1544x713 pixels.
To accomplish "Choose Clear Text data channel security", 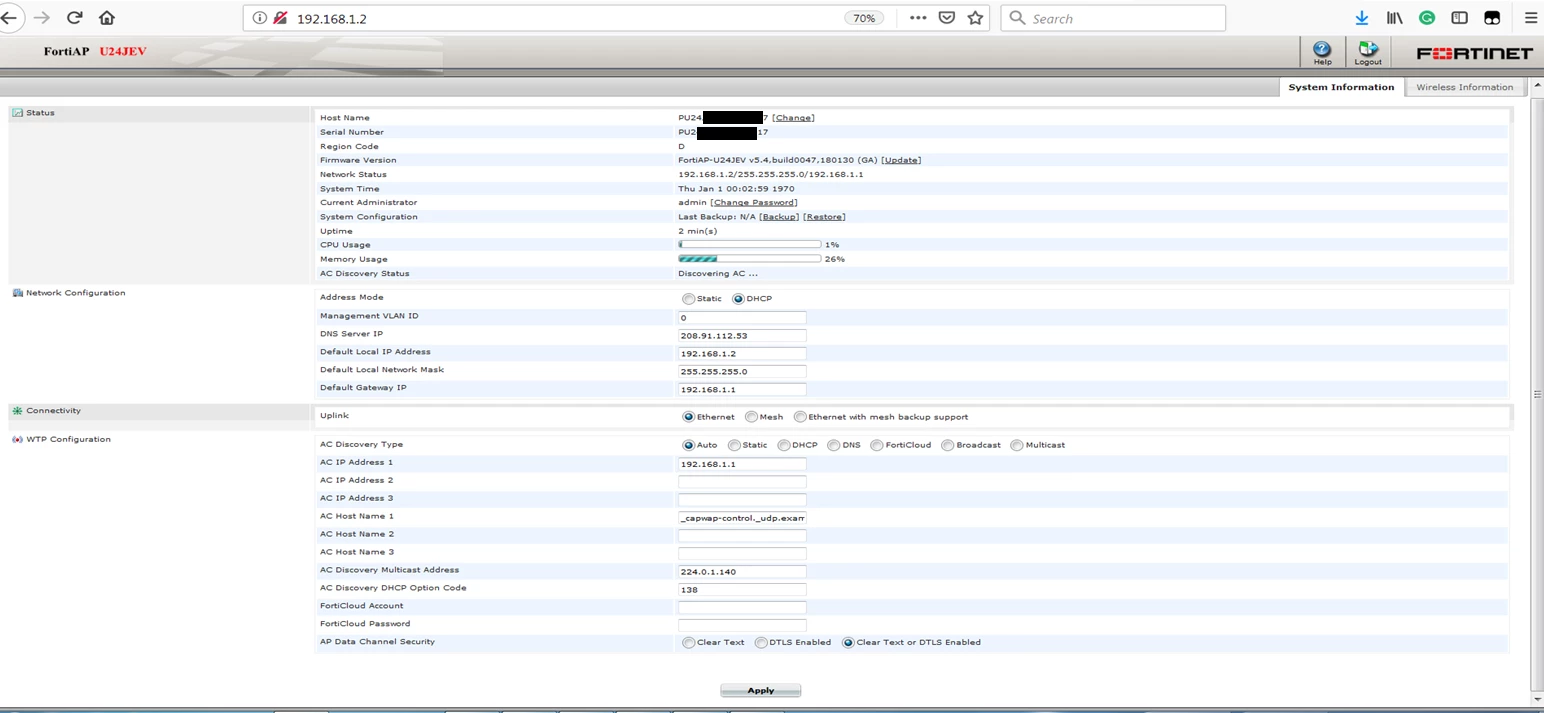I will [688, 643].
